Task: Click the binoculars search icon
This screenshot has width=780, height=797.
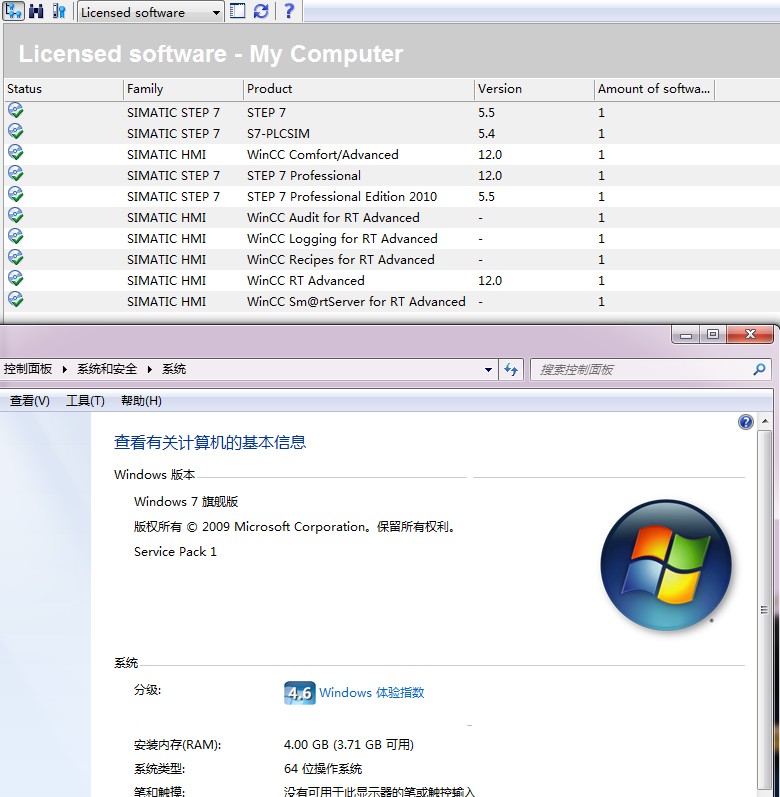Action: click(x=36, y=11)
